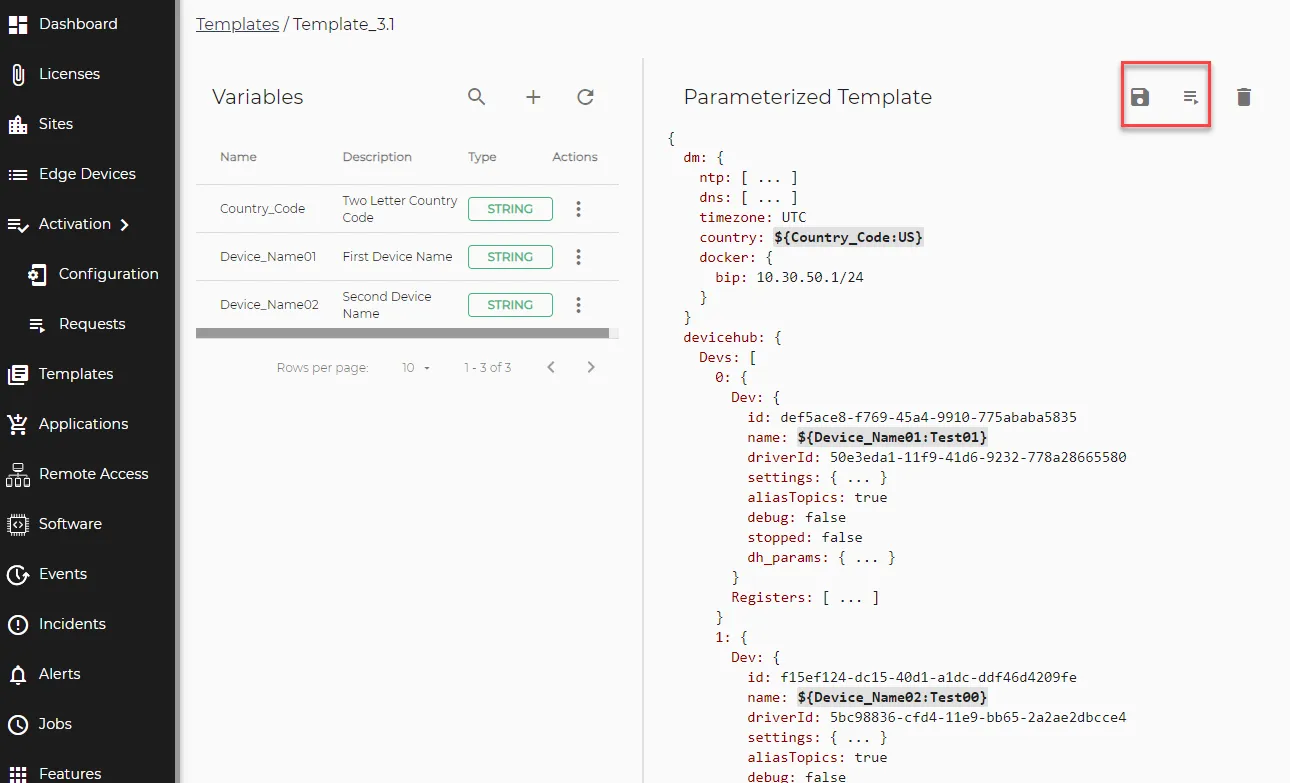1290x783 pixels.
Task: Click the Configuration gear-page icon
Action: coord(37,274)
